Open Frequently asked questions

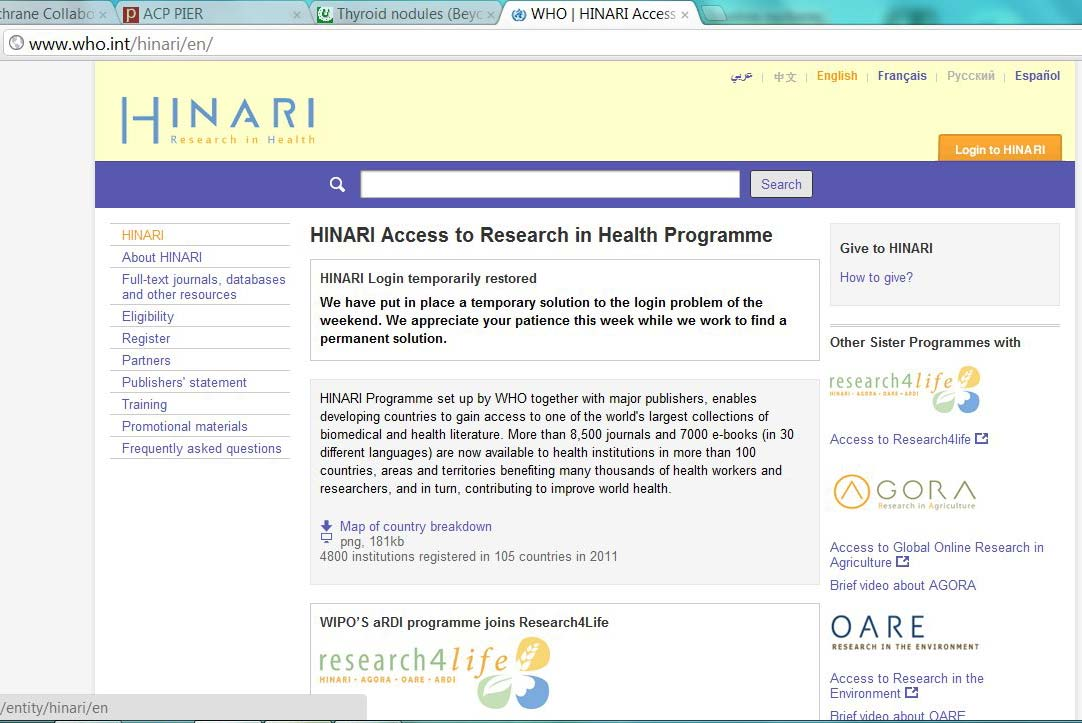(x=200, y=449)
